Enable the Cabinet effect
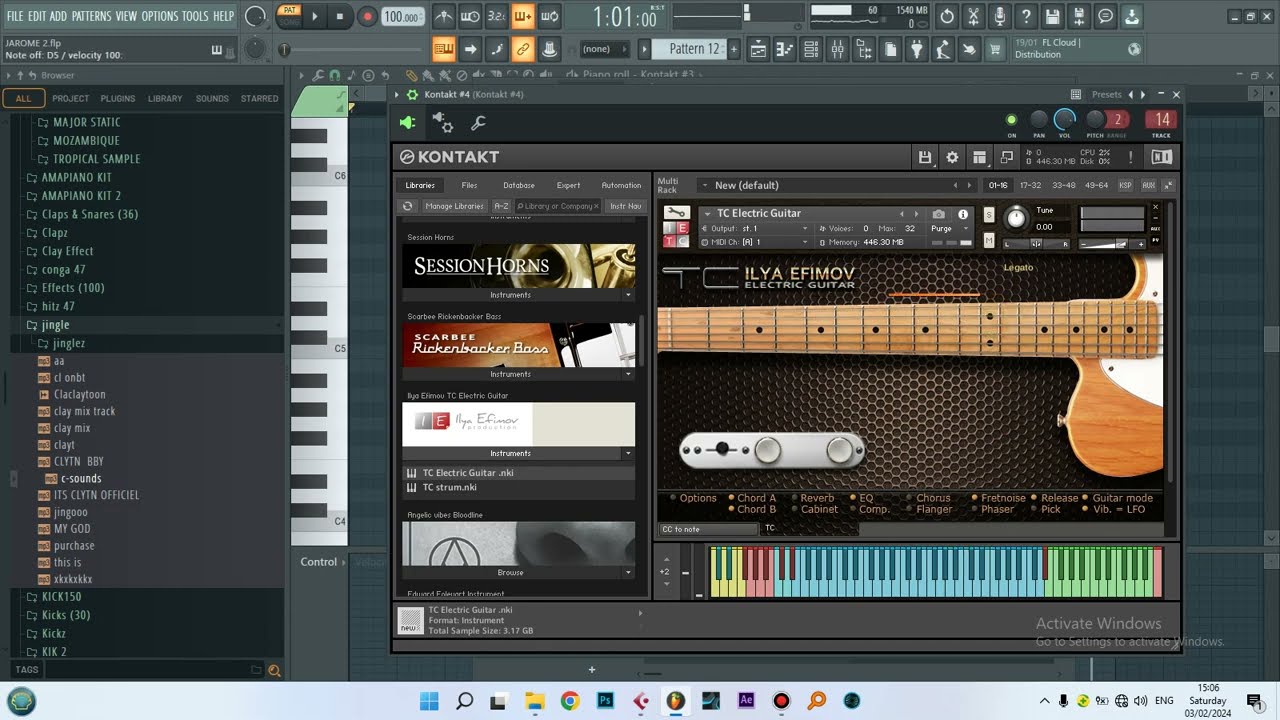1280x720 pixels. tap(795, 510)
